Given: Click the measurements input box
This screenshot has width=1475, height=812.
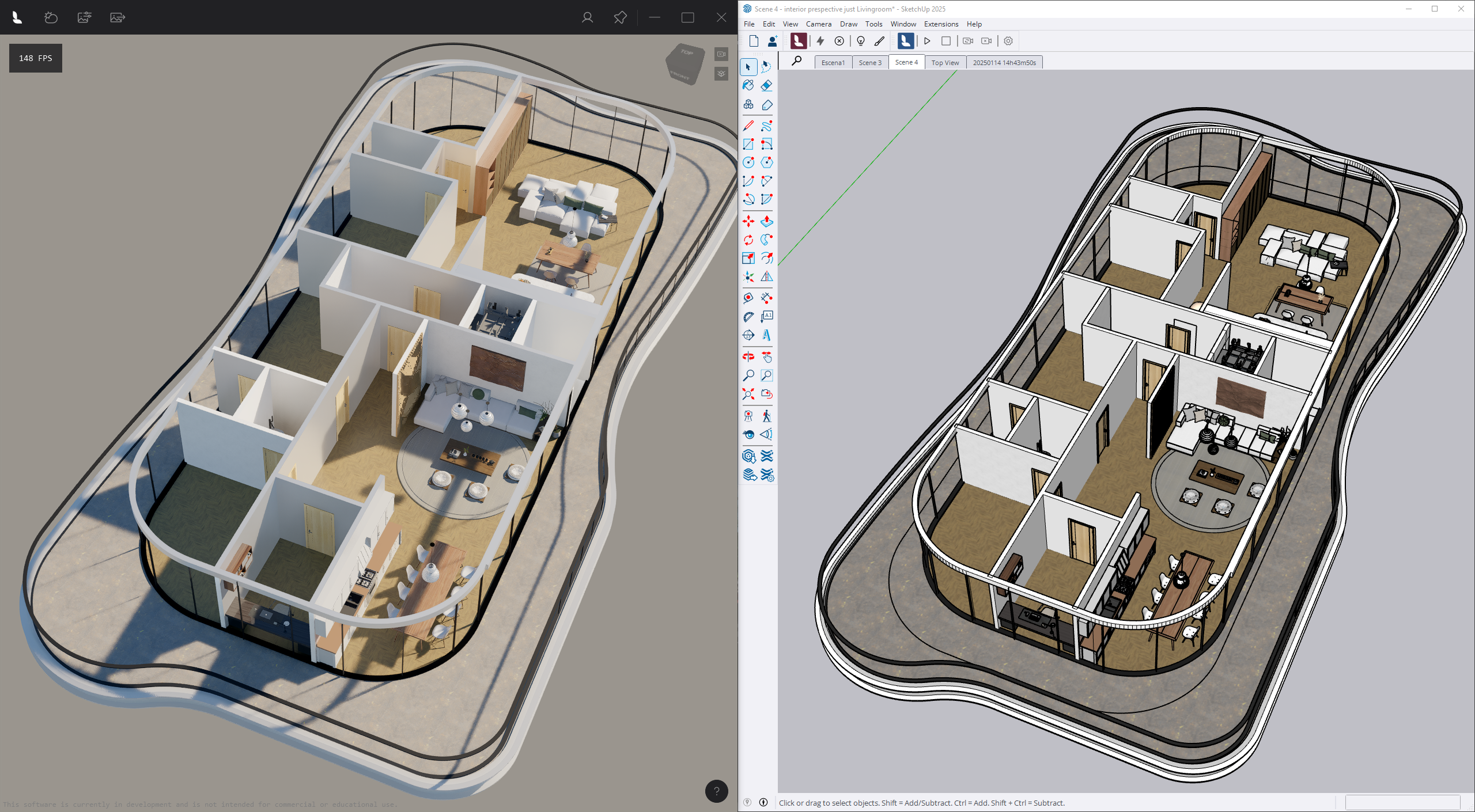Looking at the screenshot, I should pos(1402,802).
